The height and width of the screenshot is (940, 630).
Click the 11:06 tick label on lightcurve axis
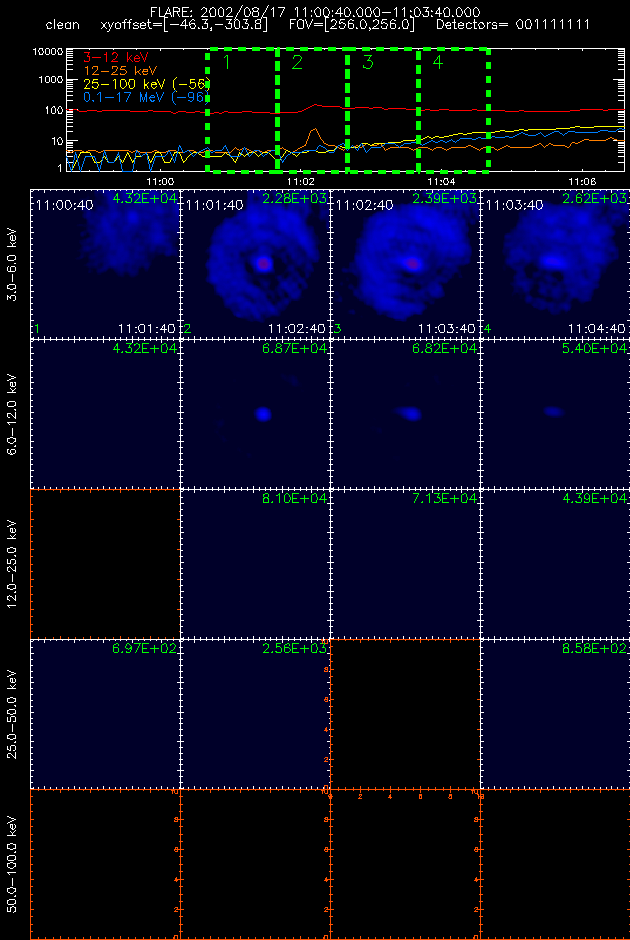(581, 180)
